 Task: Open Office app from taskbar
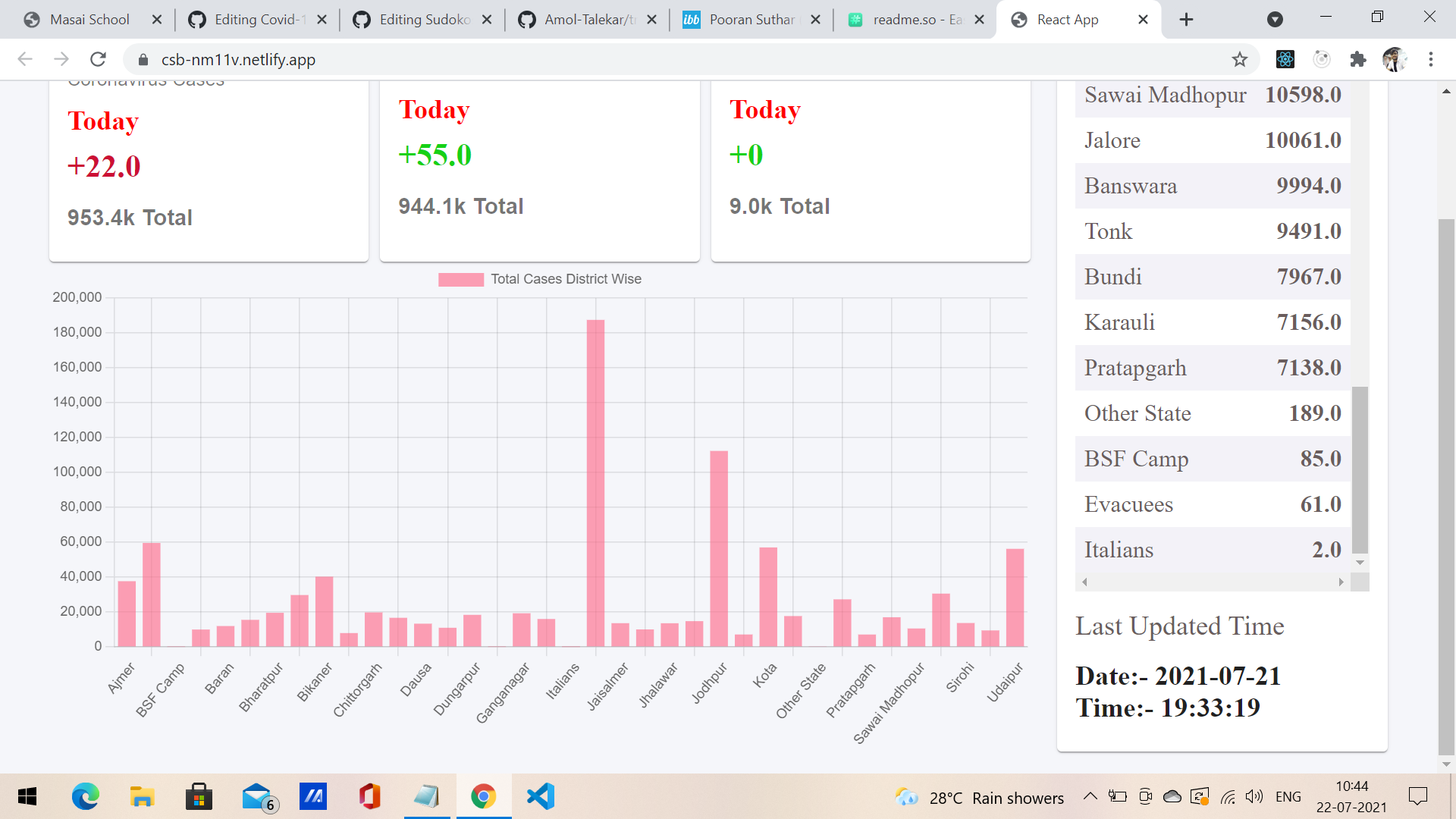(369, 796)
